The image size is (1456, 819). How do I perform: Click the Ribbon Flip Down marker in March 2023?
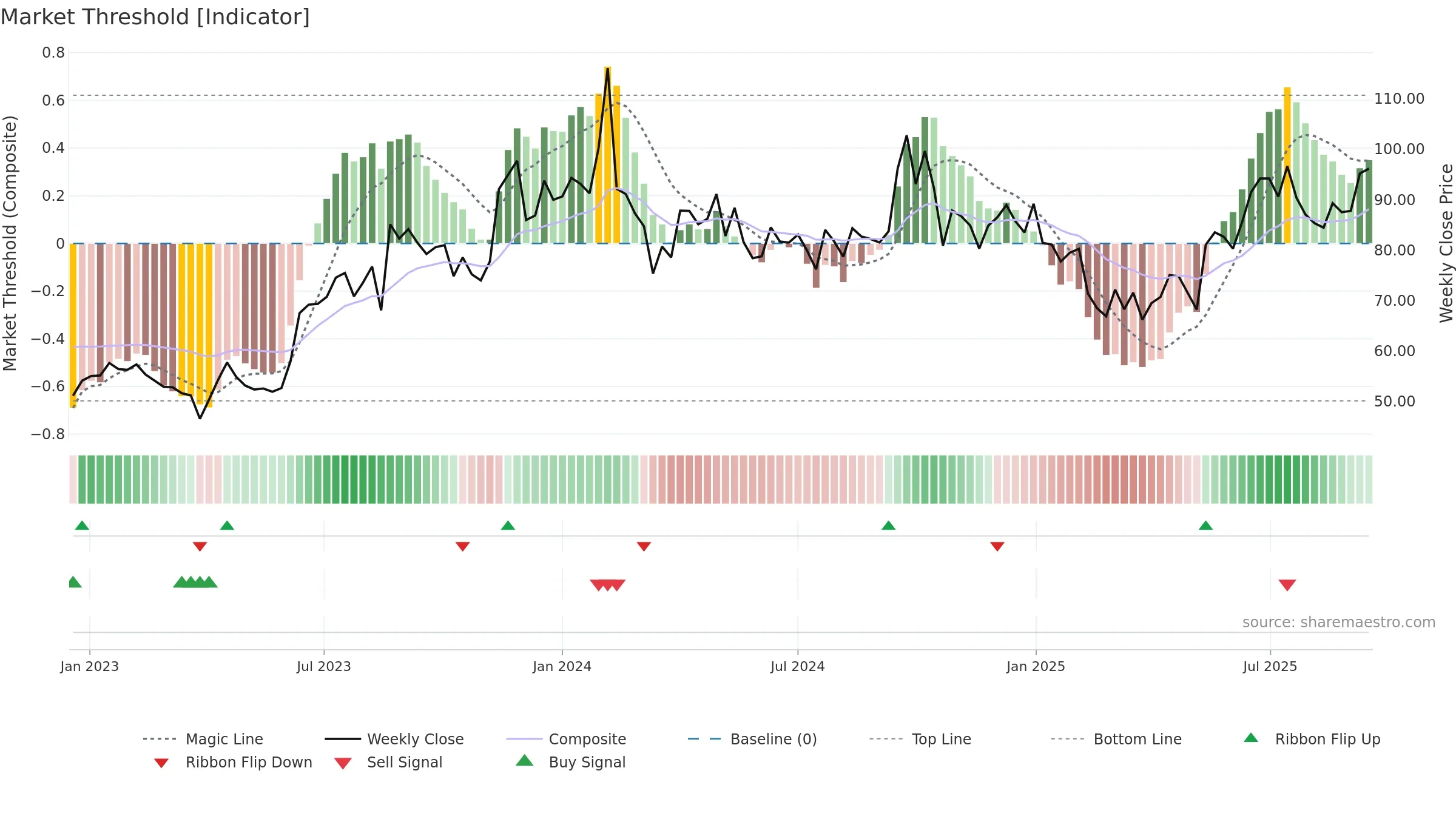pos(200,547)
